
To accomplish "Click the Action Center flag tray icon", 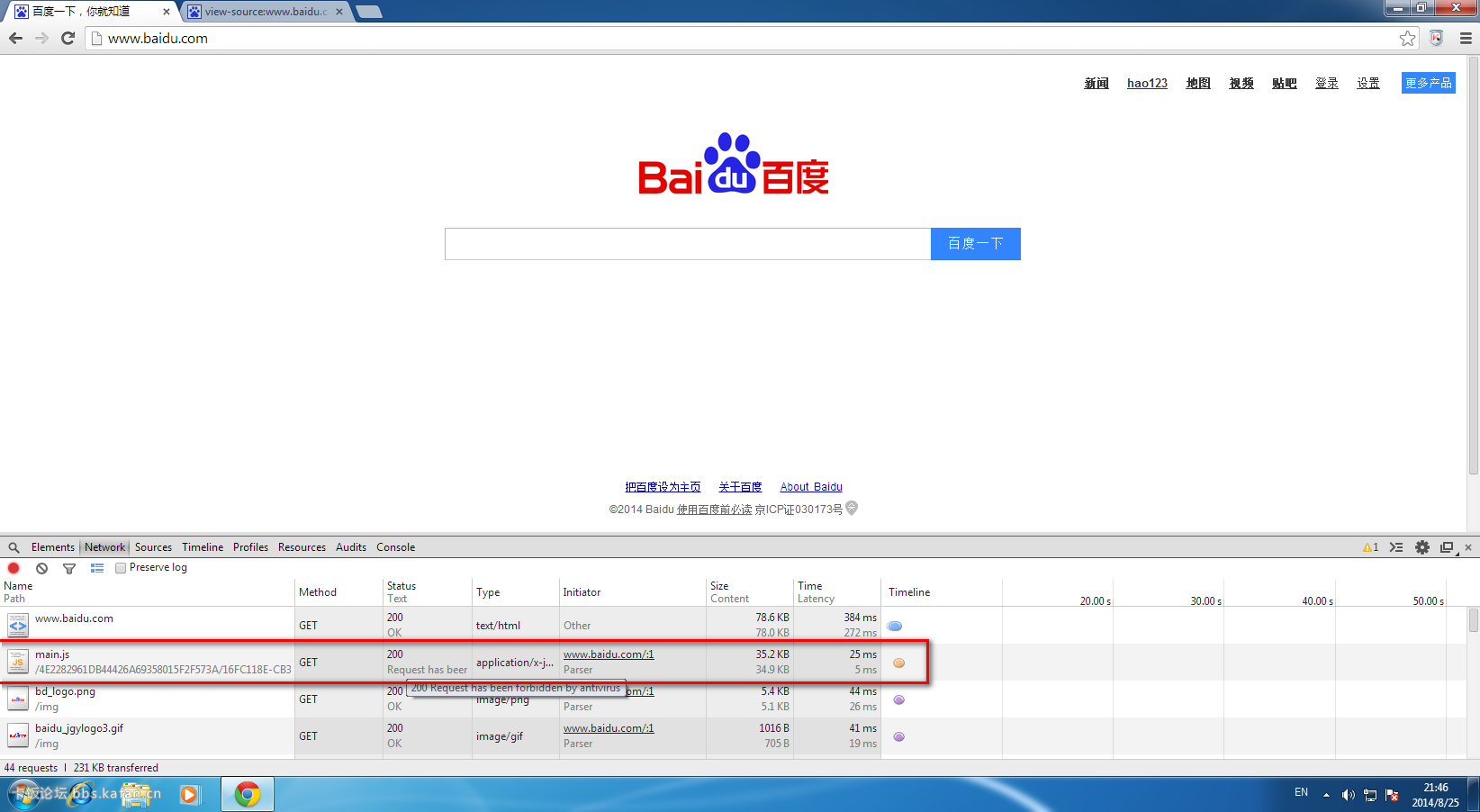I will tap(1393, 794).
